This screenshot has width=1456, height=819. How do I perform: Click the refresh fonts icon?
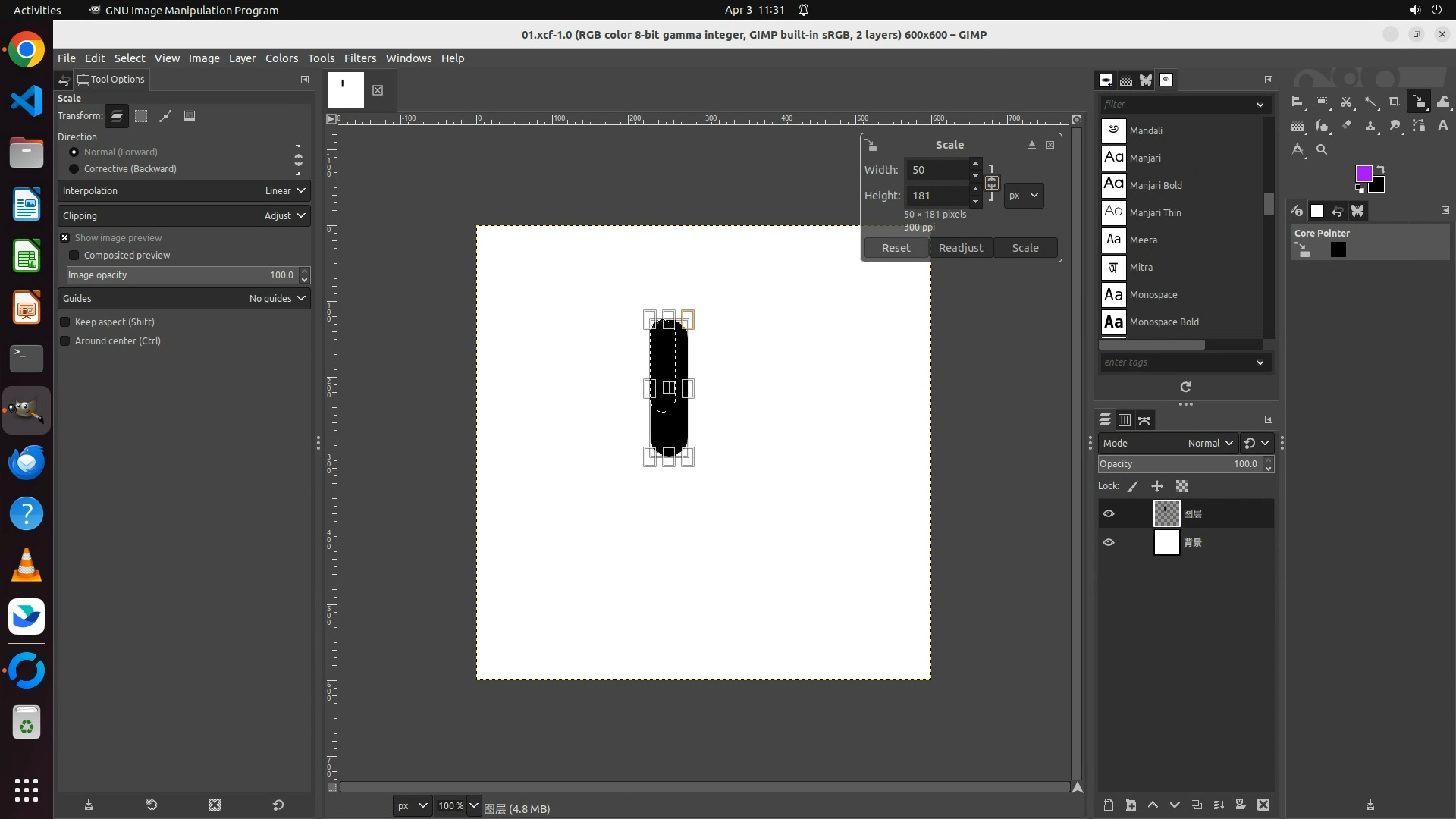point(1185,387)
